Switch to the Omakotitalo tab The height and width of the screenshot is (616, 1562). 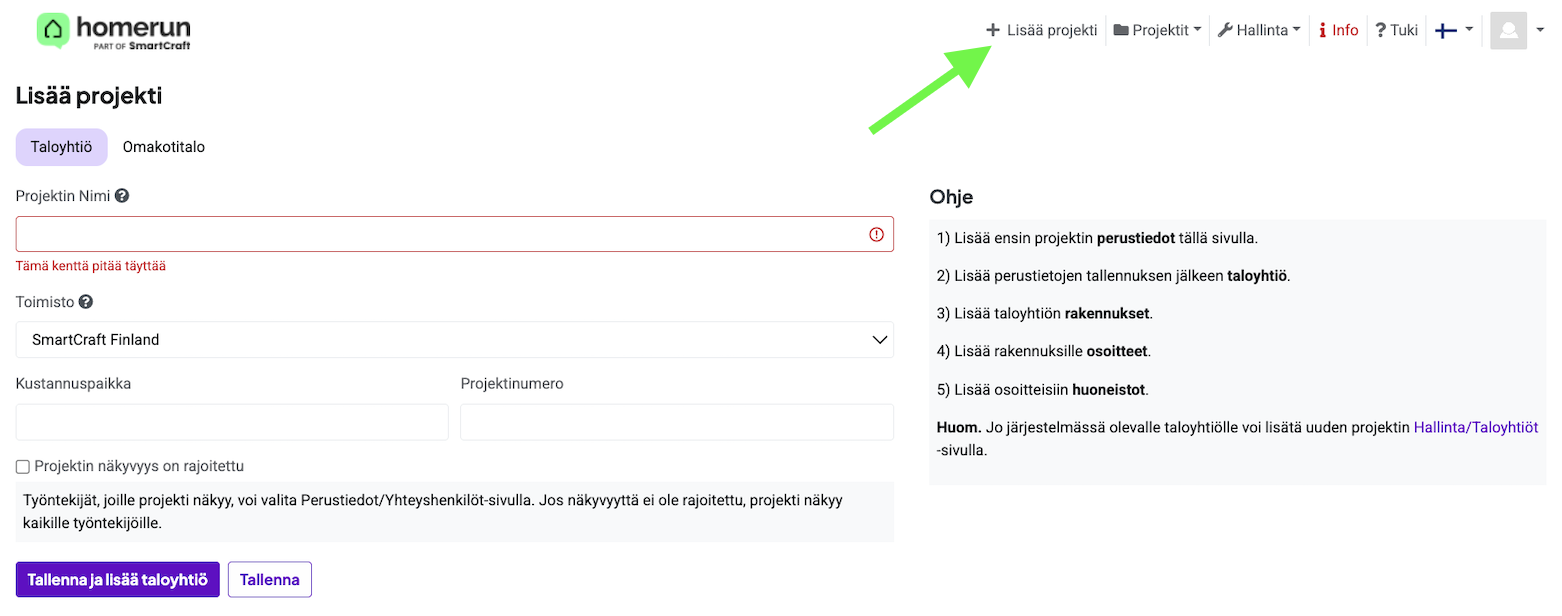tap(164, 147)
